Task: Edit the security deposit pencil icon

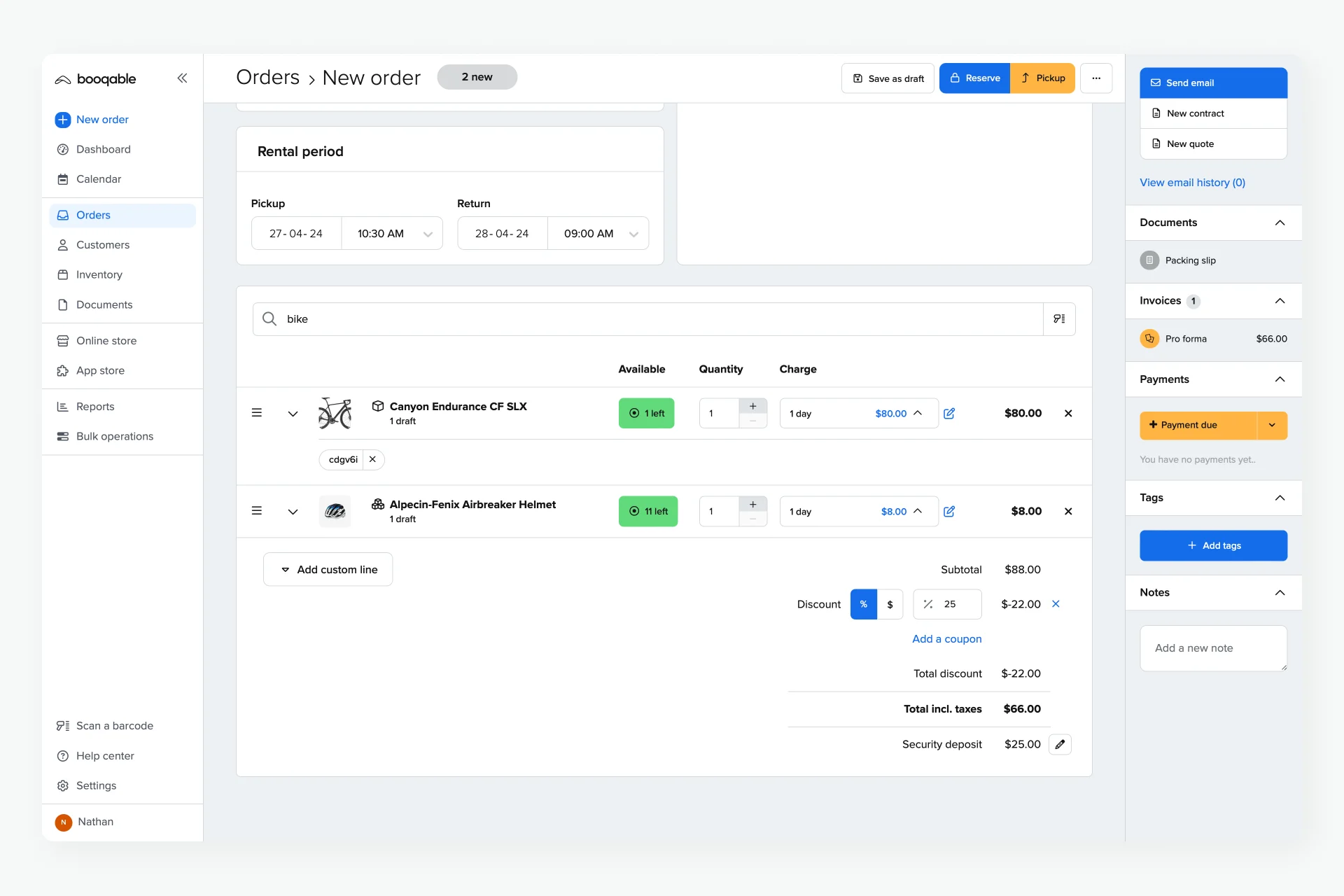Action: coord(1060,744)
